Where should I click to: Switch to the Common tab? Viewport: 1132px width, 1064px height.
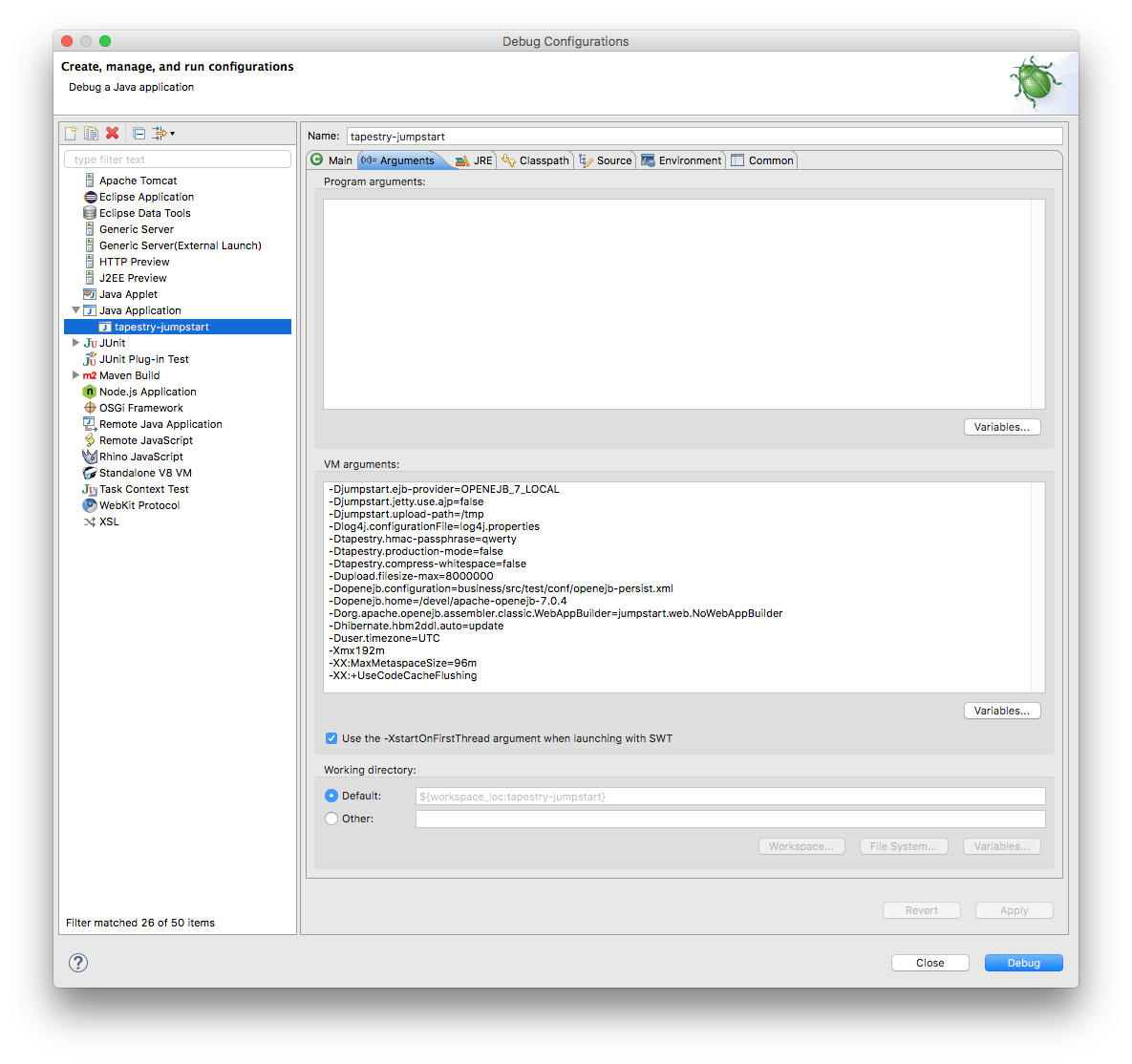coord(762,160)
